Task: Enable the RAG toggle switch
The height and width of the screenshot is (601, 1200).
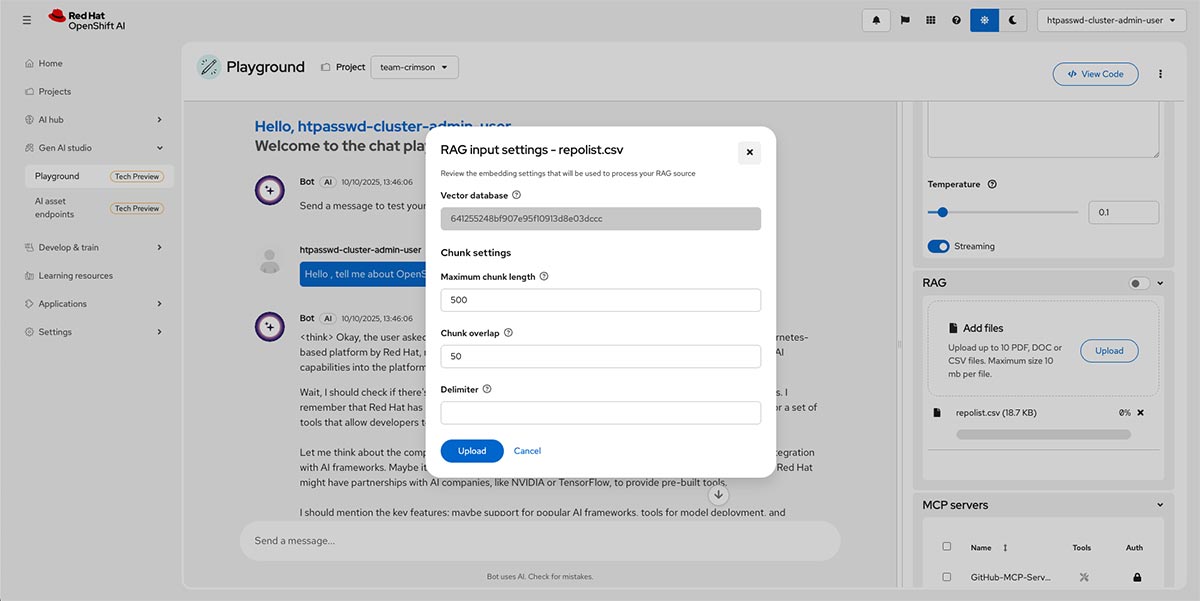Action: click(1139, 283)
